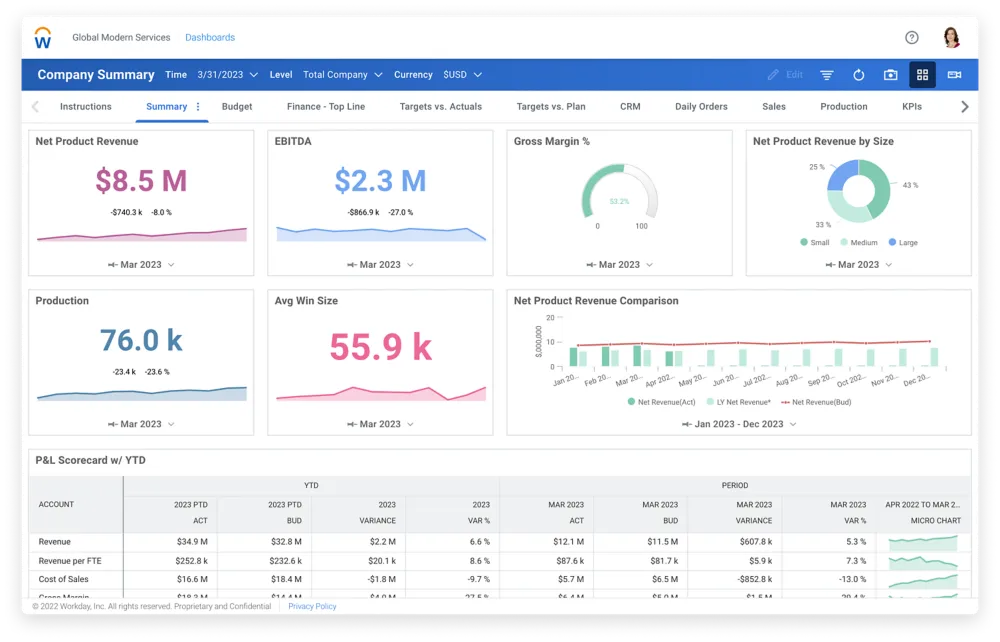Open the user profile avatar
This screenshot has width=1000, height=642.
click(x=951, y=38)
